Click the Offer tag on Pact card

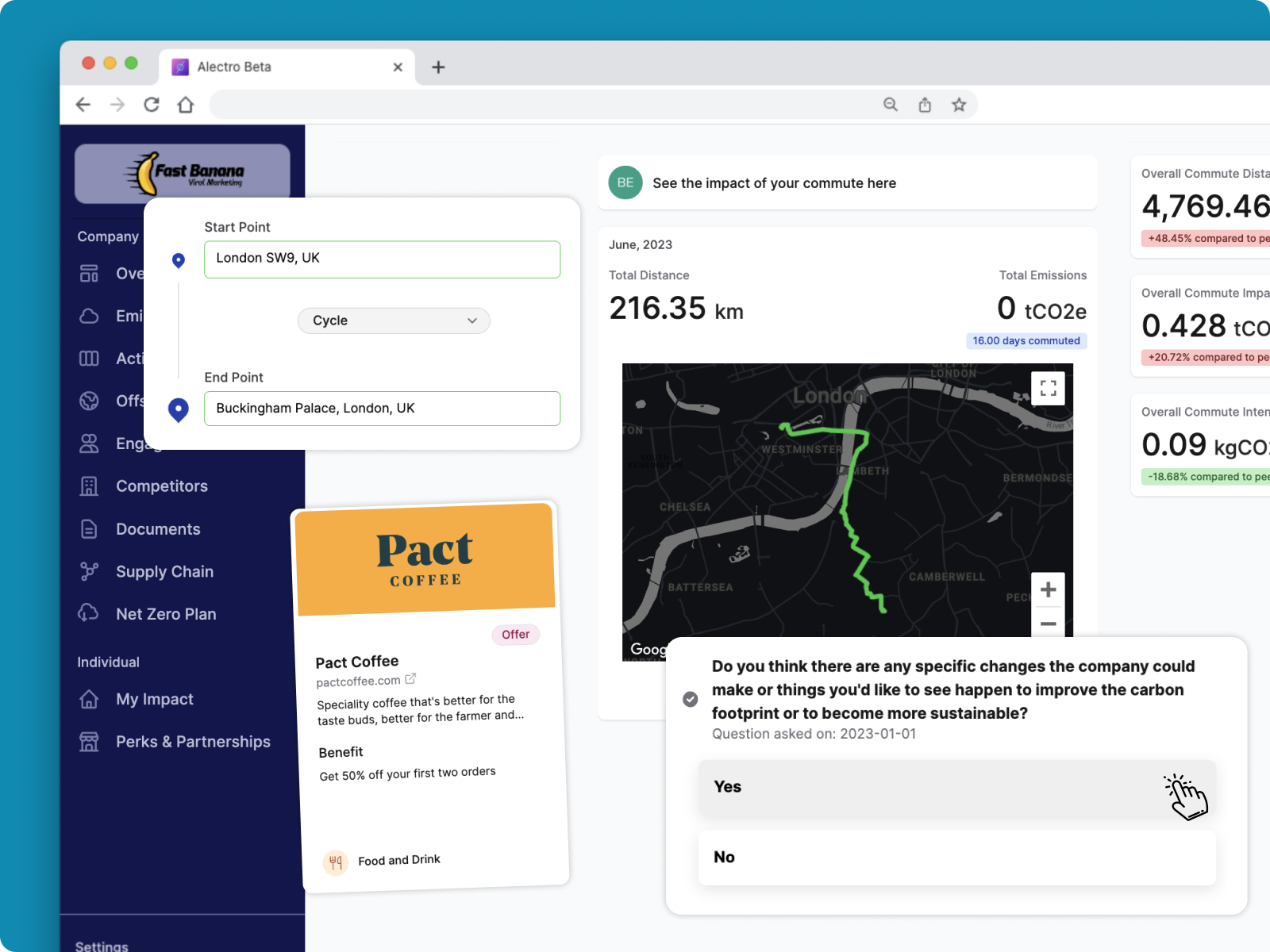point(516,634)
